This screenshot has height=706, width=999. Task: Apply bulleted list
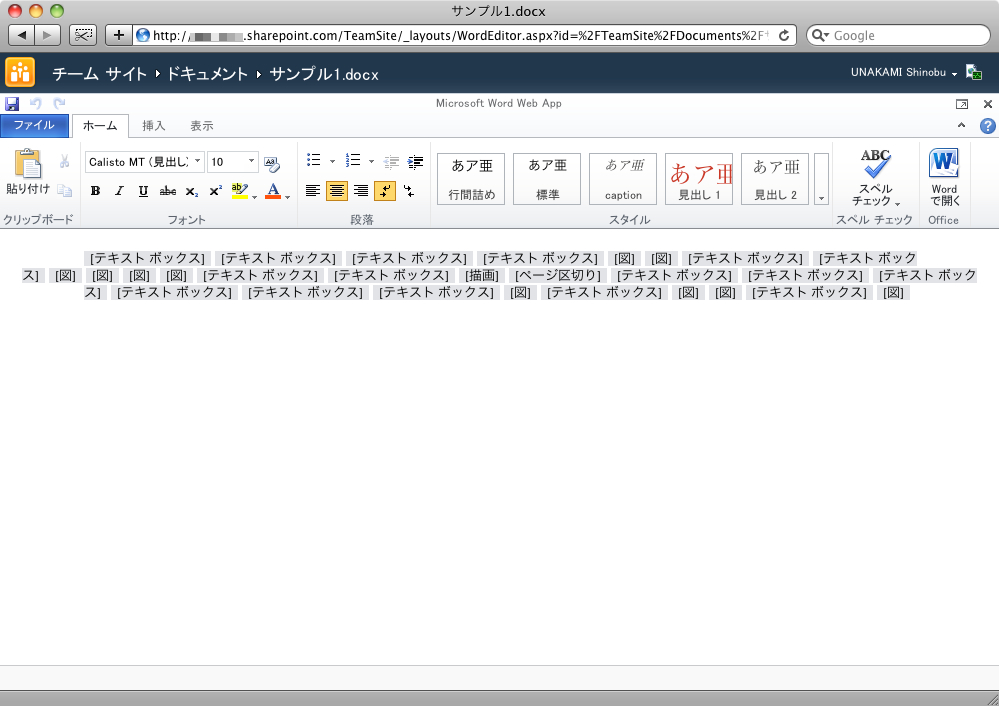pyautogui.click(x=313, y=160)
